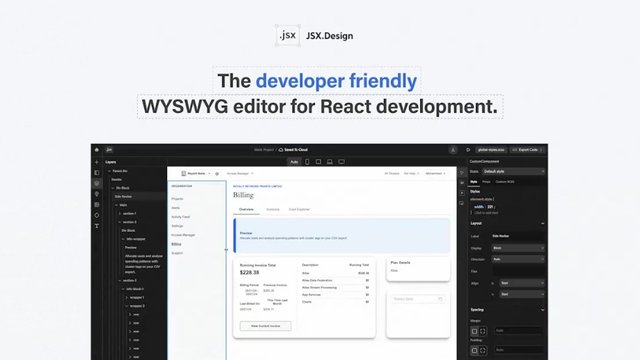Click the margin value input field
640x360 pixels.
[518, 331]
